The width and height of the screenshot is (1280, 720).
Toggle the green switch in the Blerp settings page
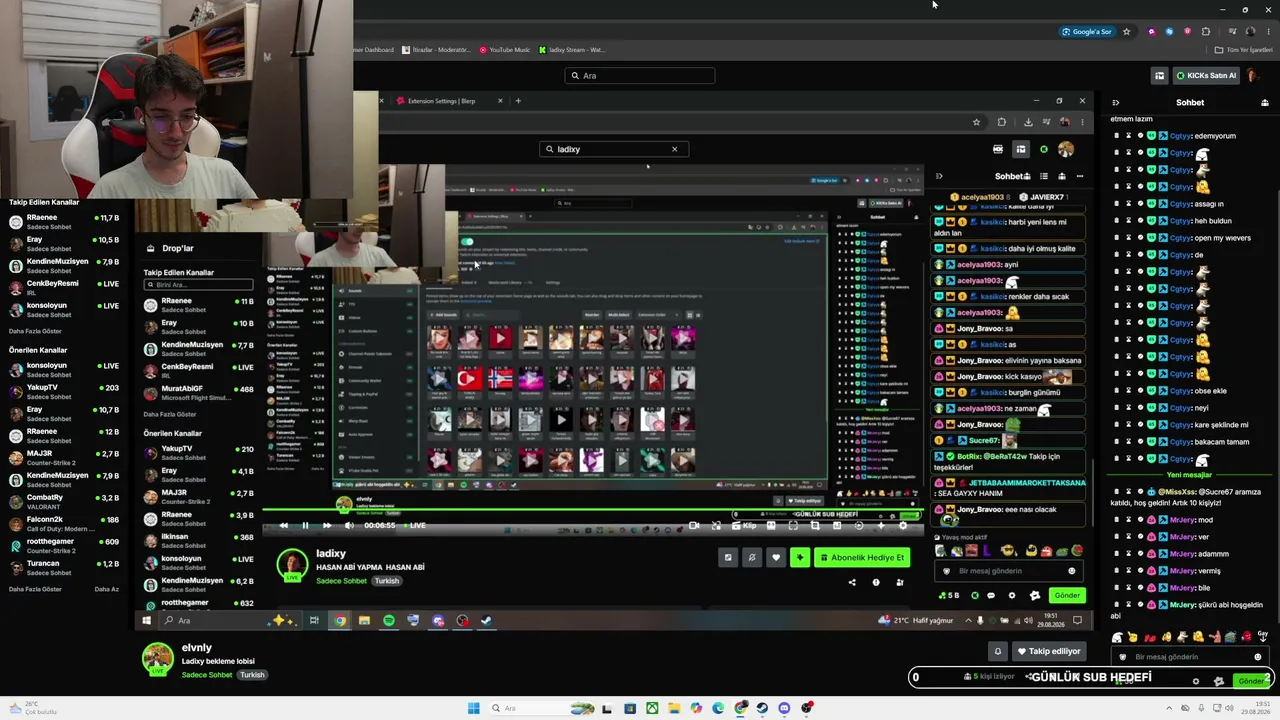[467, 241]
